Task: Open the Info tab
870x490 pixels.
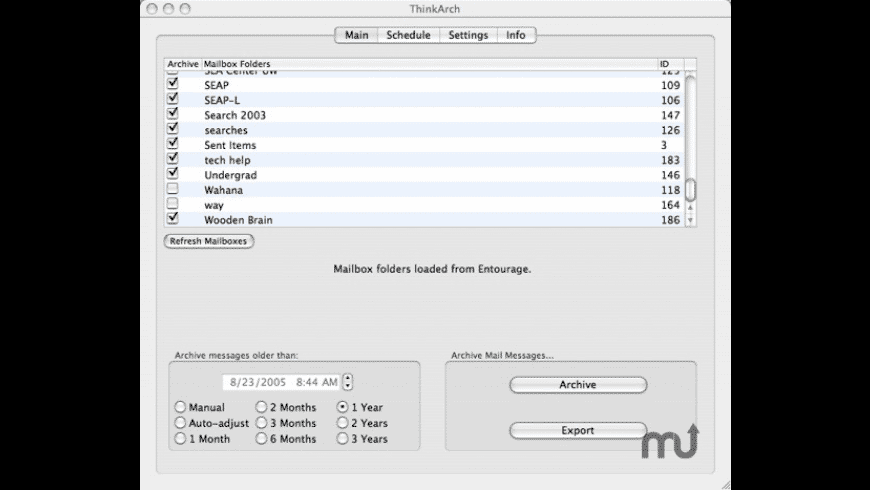Action: pos(515,35)
